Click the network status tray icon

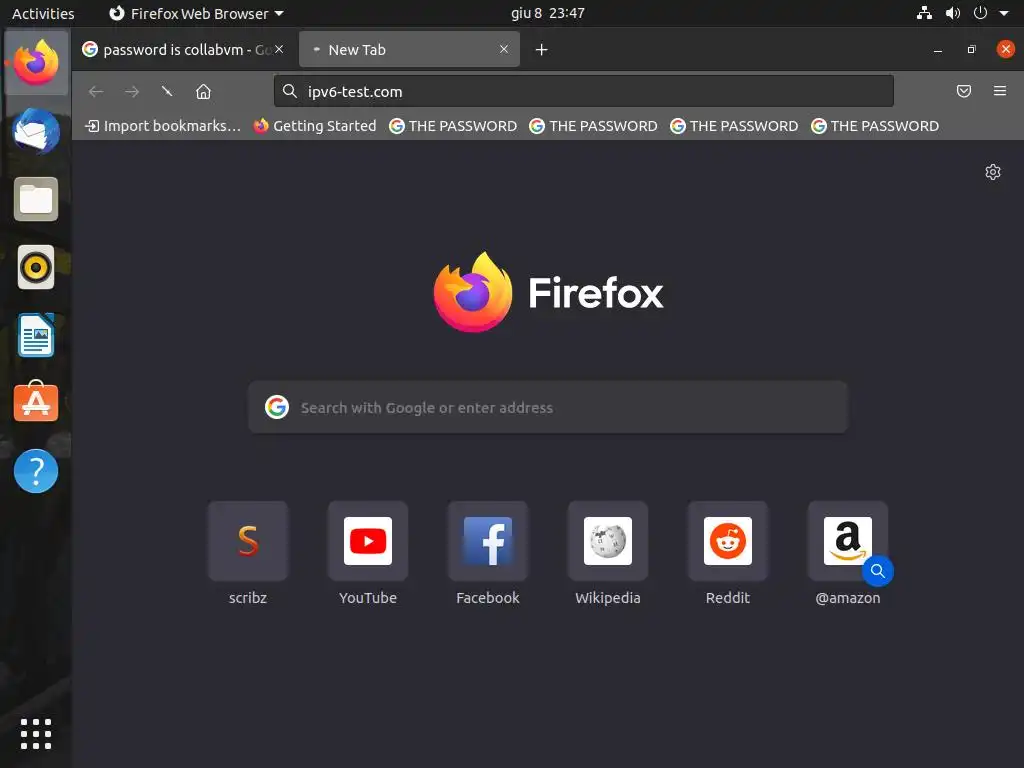pos(924,13)
